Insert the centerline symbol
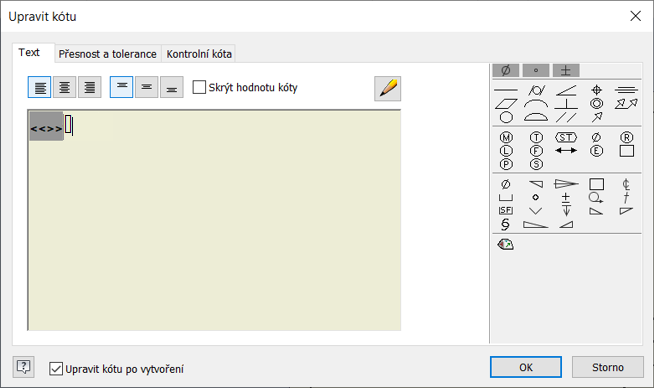 [626, 184]
